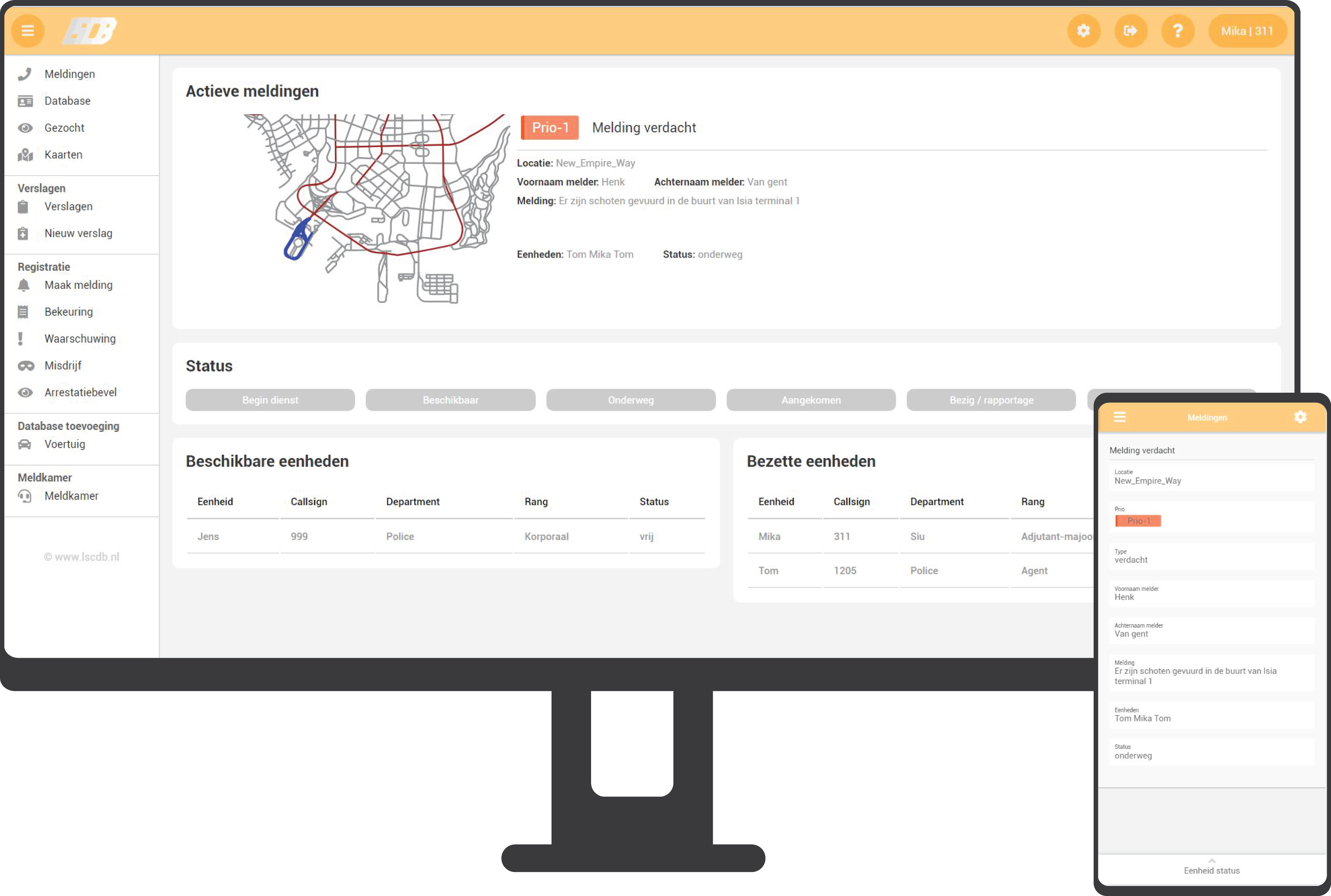This screenshot has width=1331, height=896.
Task: Click the Status column header
Action: click(x=653, y=502)
